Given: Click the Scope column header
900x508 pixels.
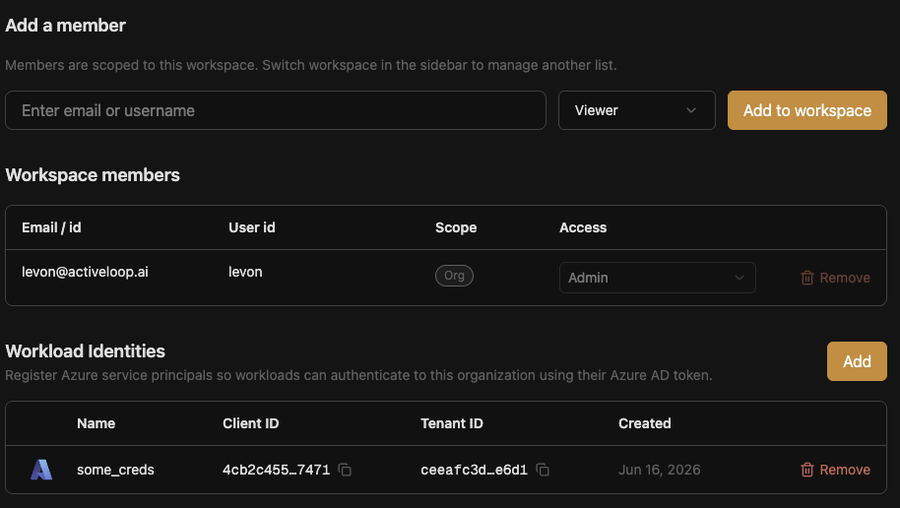Looking at the screenshot, I should click(x=456, y=228).
